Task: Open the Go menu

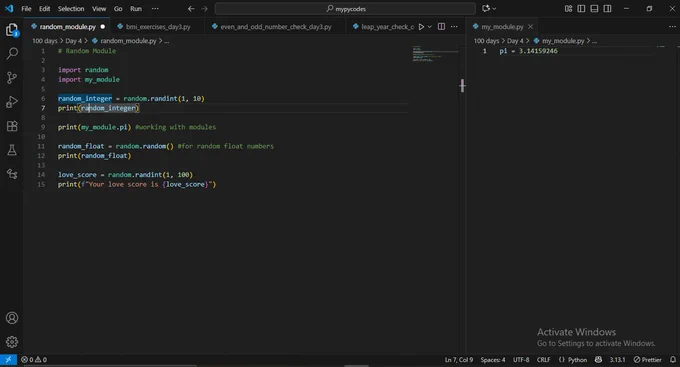Action: pyautogui.click(x=118, y=8)
